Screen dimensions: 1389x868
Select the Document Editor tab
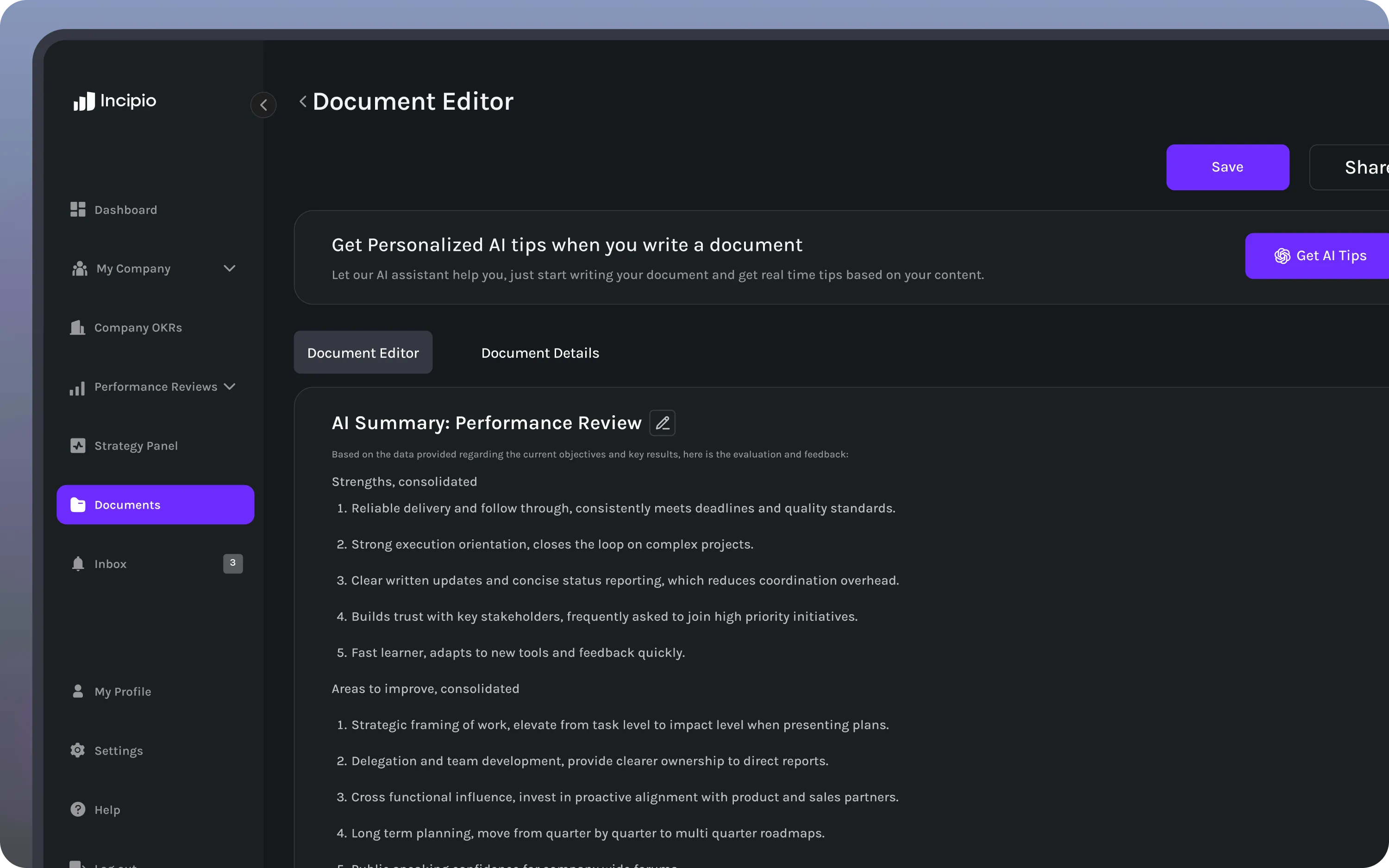(x=363, y=352)
